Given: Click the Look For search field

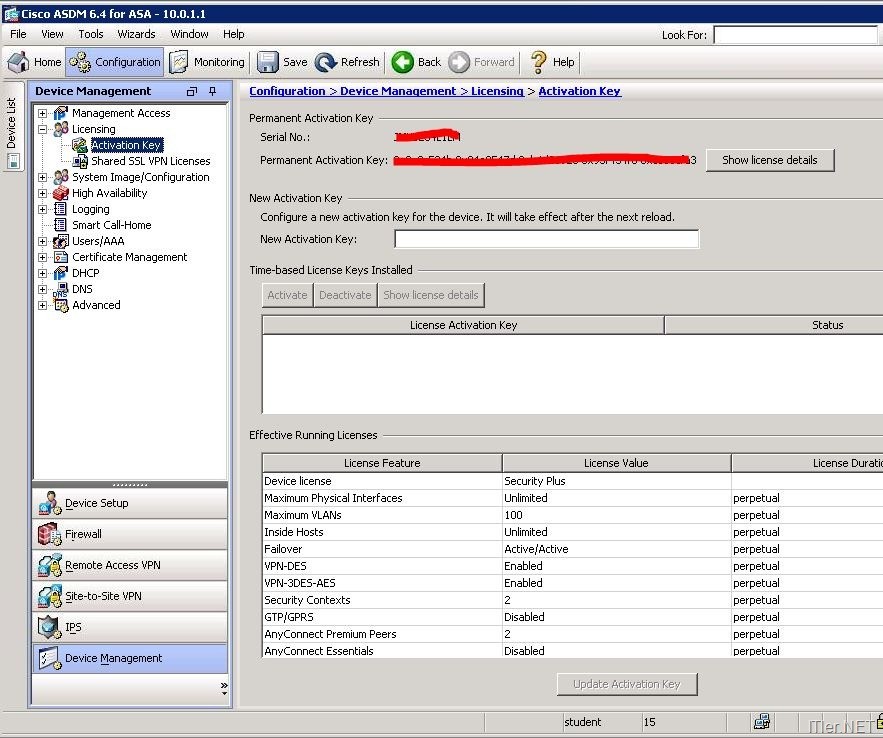Looking at the screenshot, I should coord(796,35).
